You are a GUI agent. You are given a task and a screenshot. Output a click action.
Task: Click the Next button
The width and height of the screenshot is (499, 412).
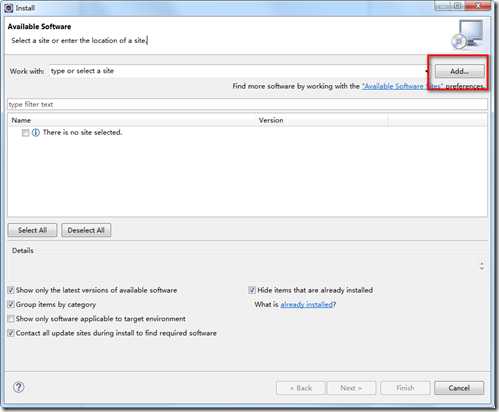click(x=351, y=388)
